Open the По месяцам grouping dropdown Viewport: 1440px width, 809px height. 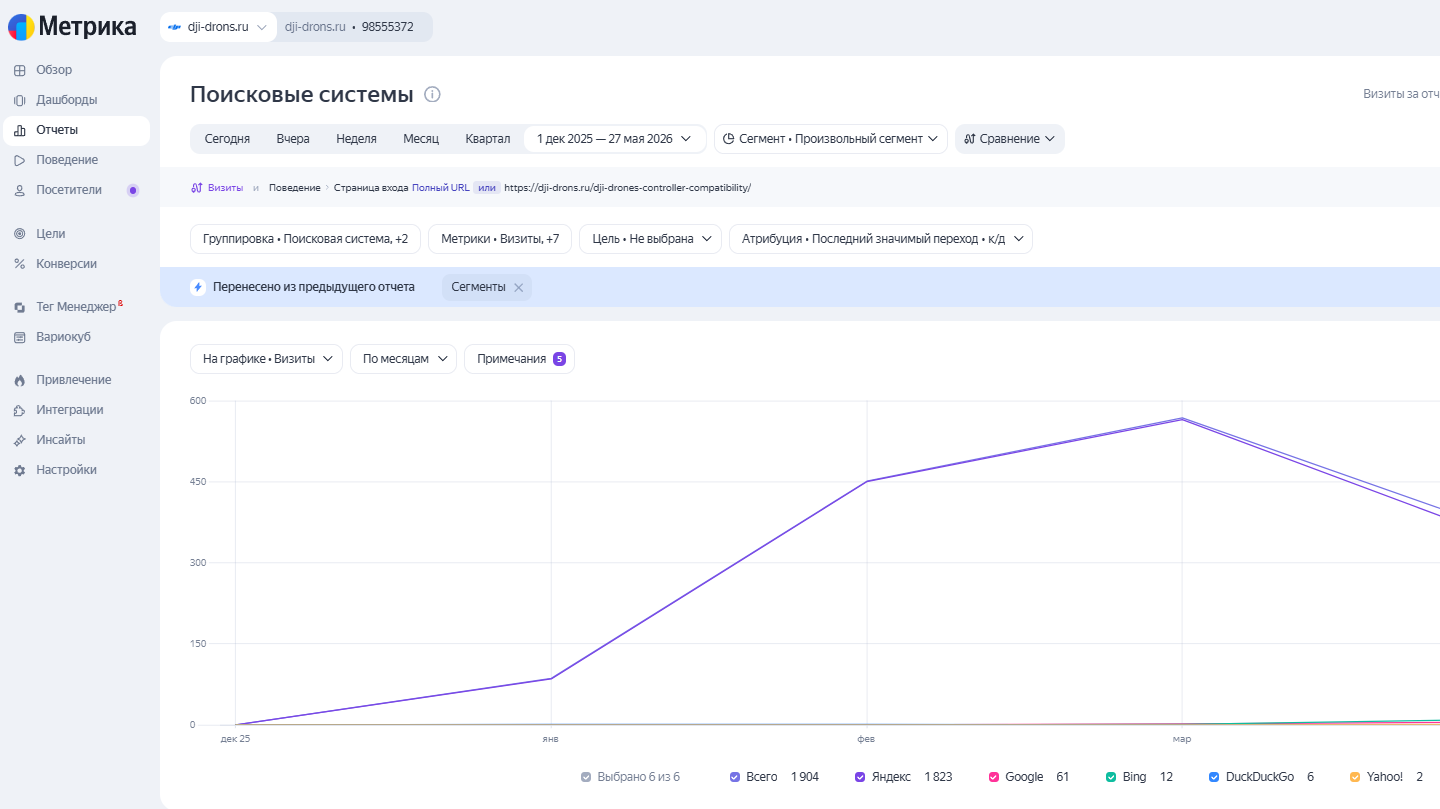click(403, 359)
